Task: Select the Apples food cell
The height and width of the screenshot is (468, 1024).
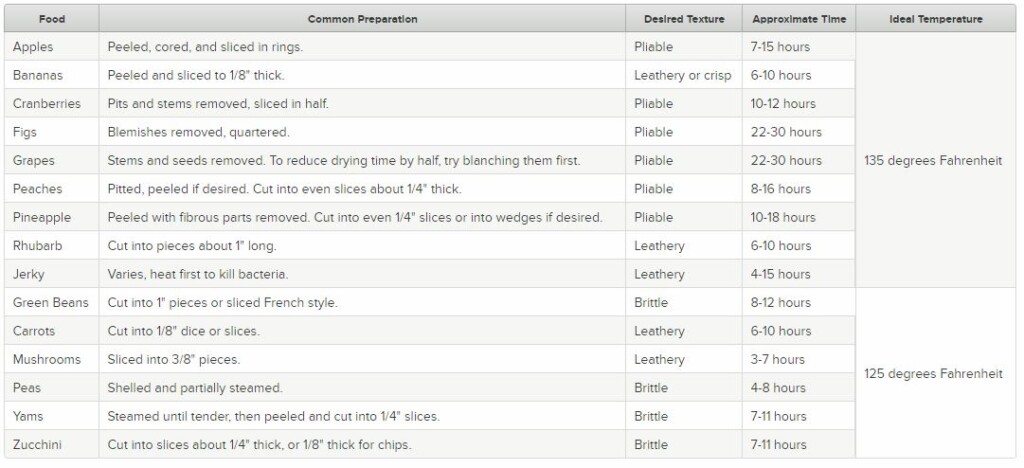Action: tap(34, 47)
